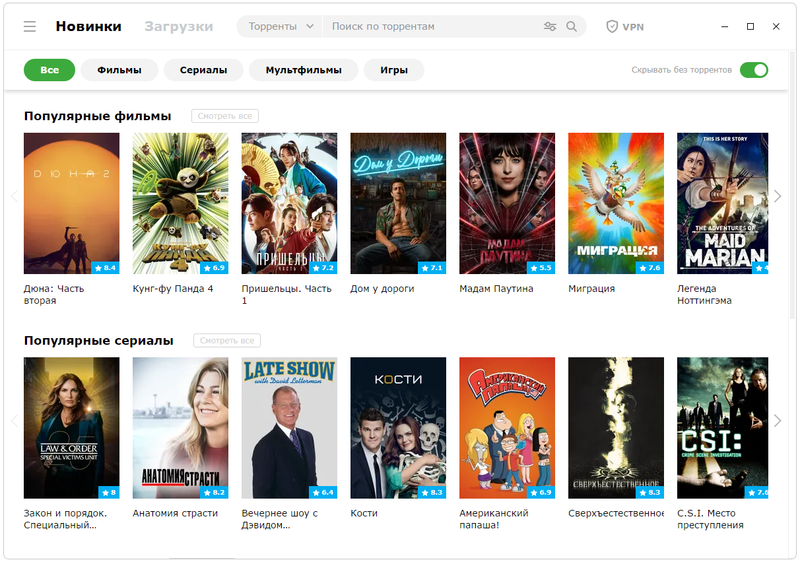Open the Late Show poster
Screen dimensions: 800x564
289,428
